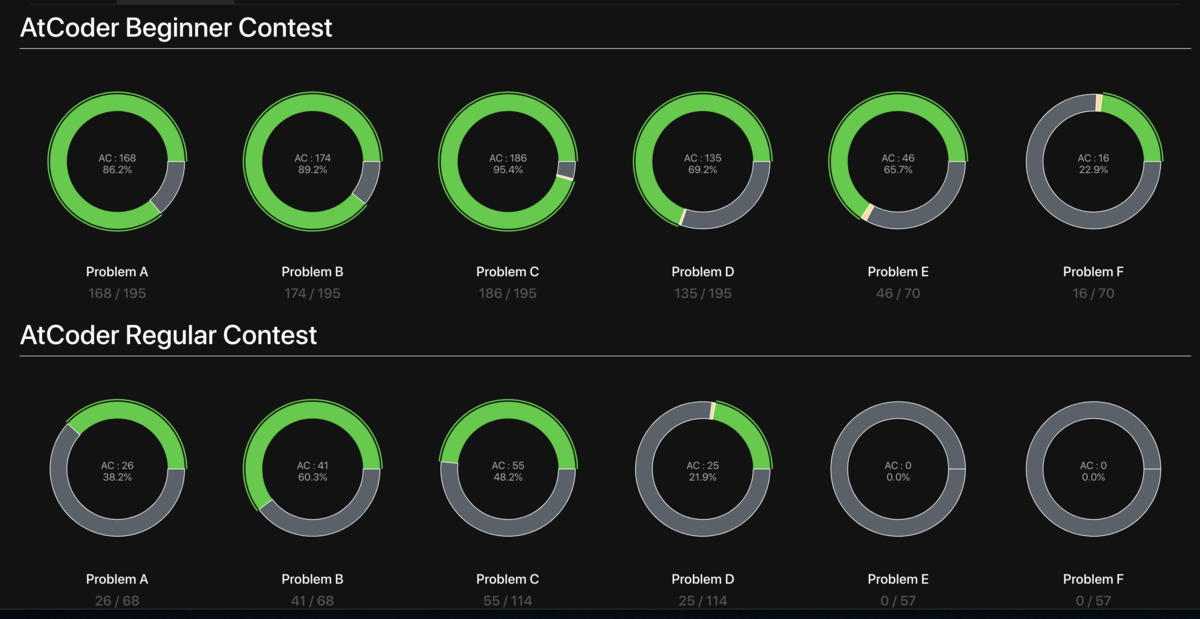
Task: Click the Problem B label with 41 / 68
Action: (312, 579)
